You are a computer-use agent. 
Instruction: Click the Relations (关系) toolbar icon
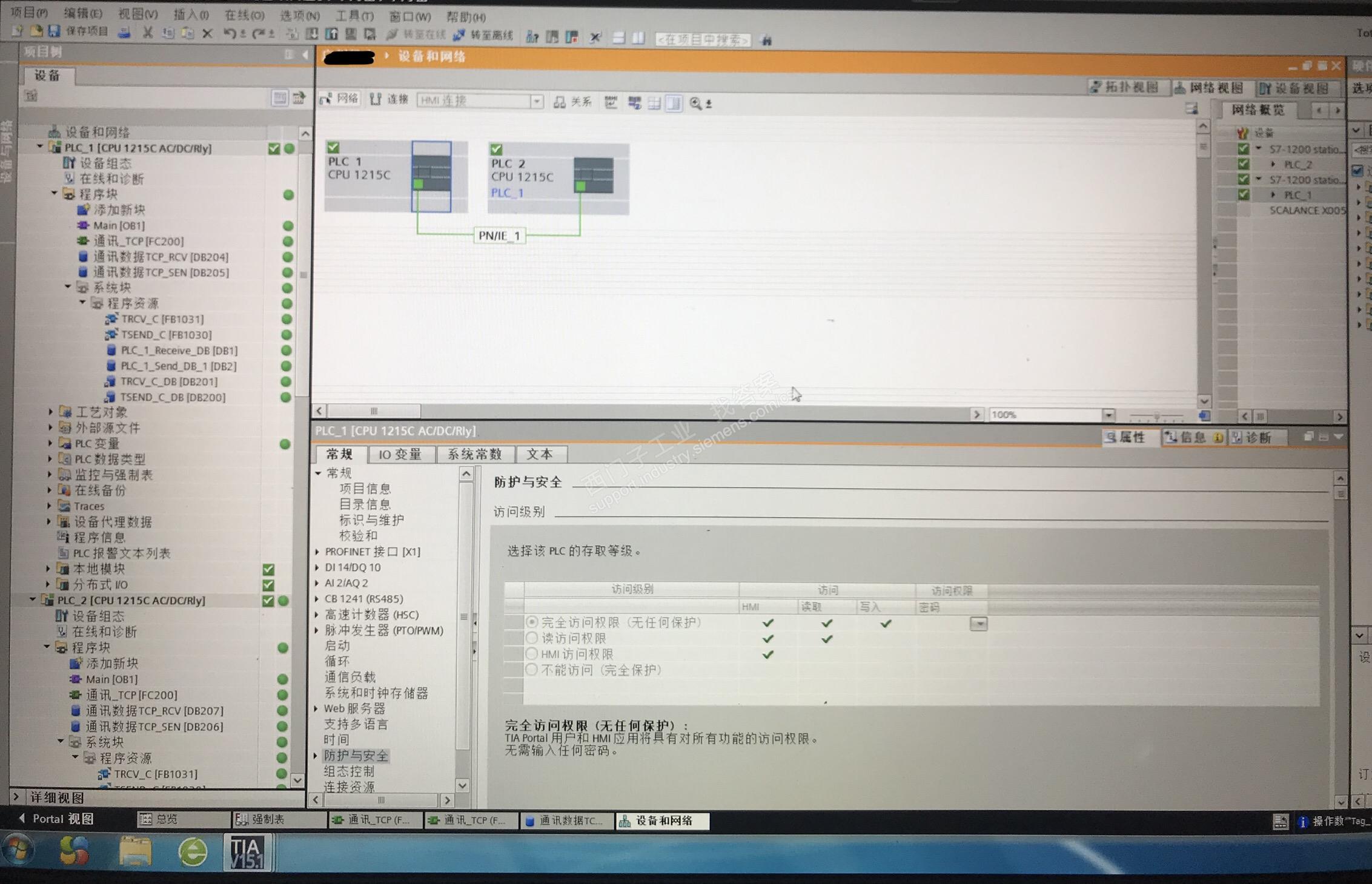(560, 102)
